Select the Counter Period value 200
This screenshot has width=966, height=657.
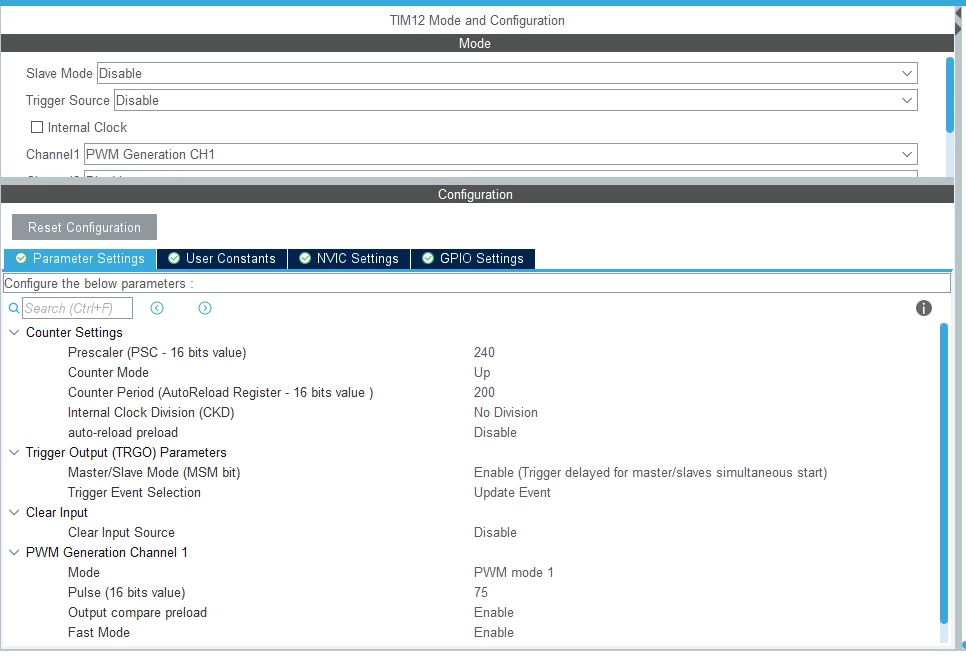(484, 393)
